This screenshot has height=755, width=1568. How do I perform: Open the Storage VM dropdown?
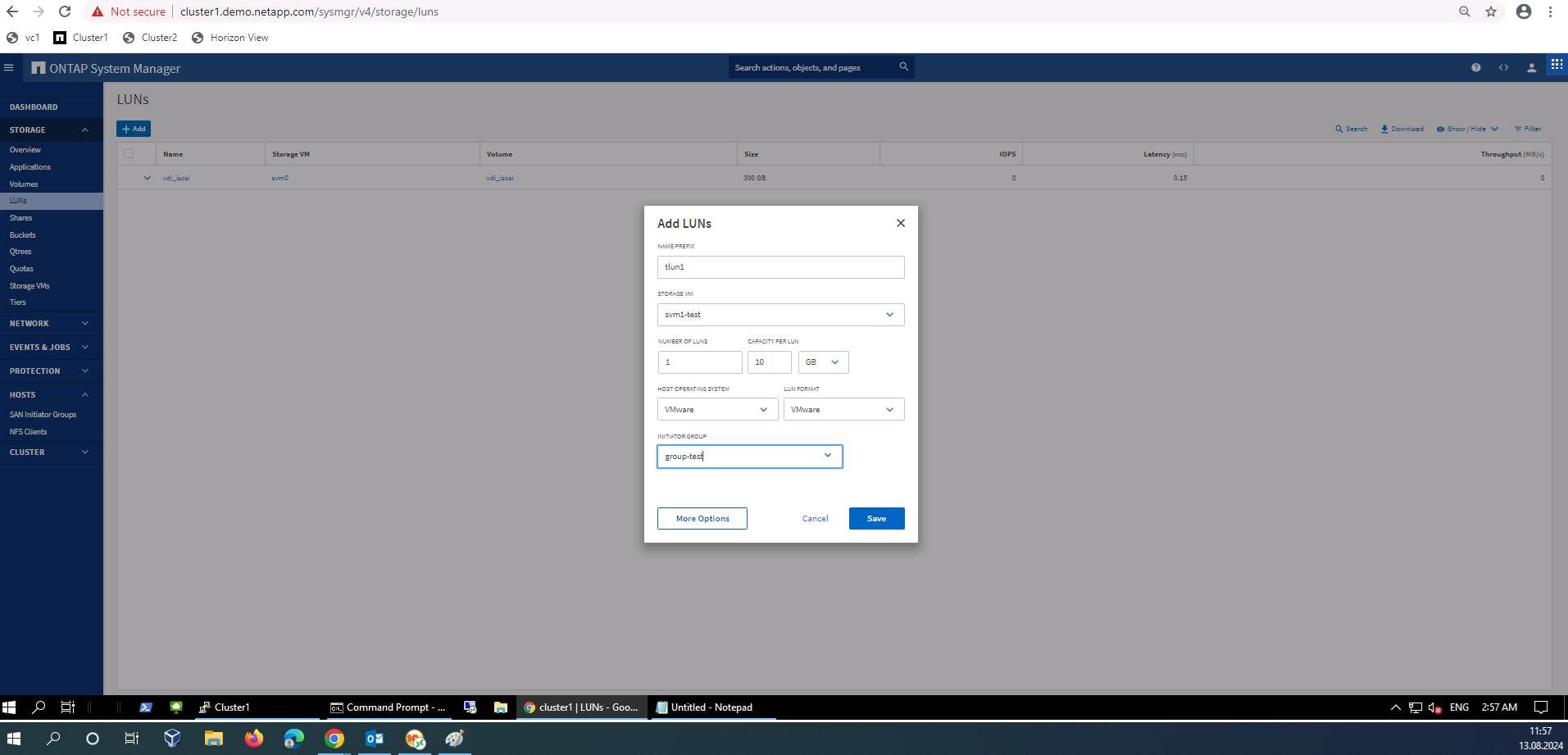pos(780,315)
